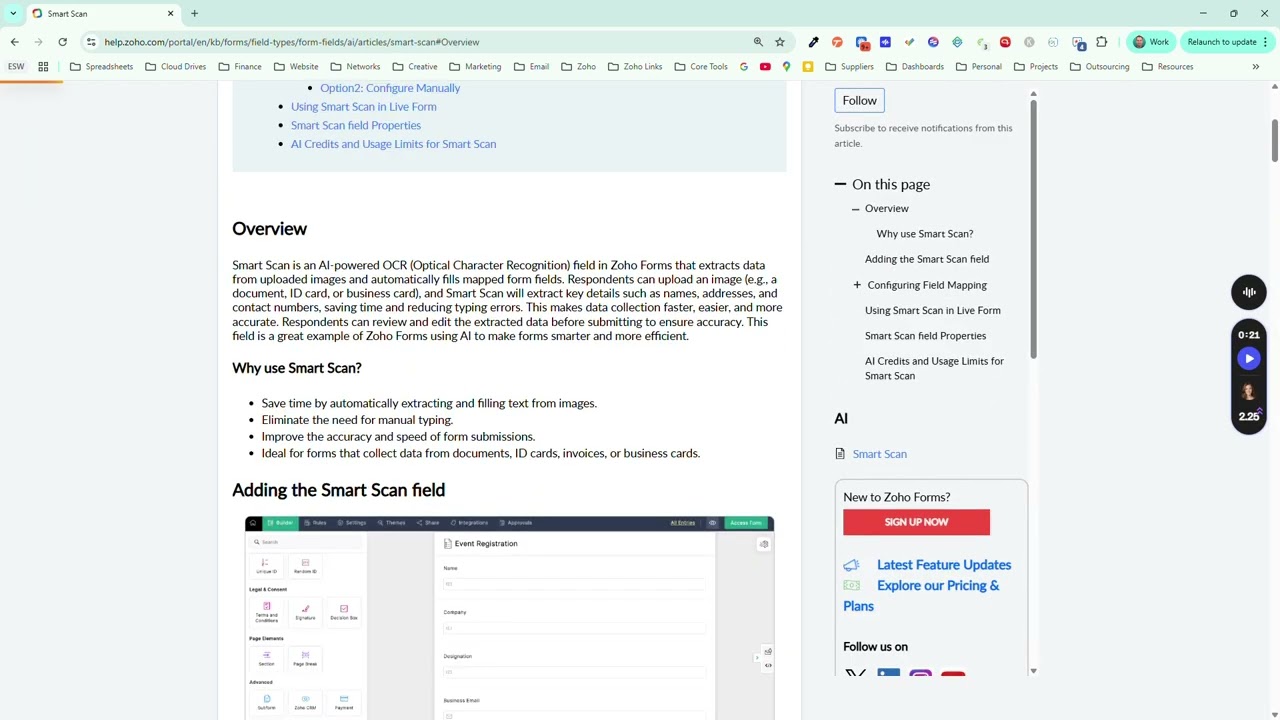Open the Spreadsheets bookmarks folder

tap(102, 67)
